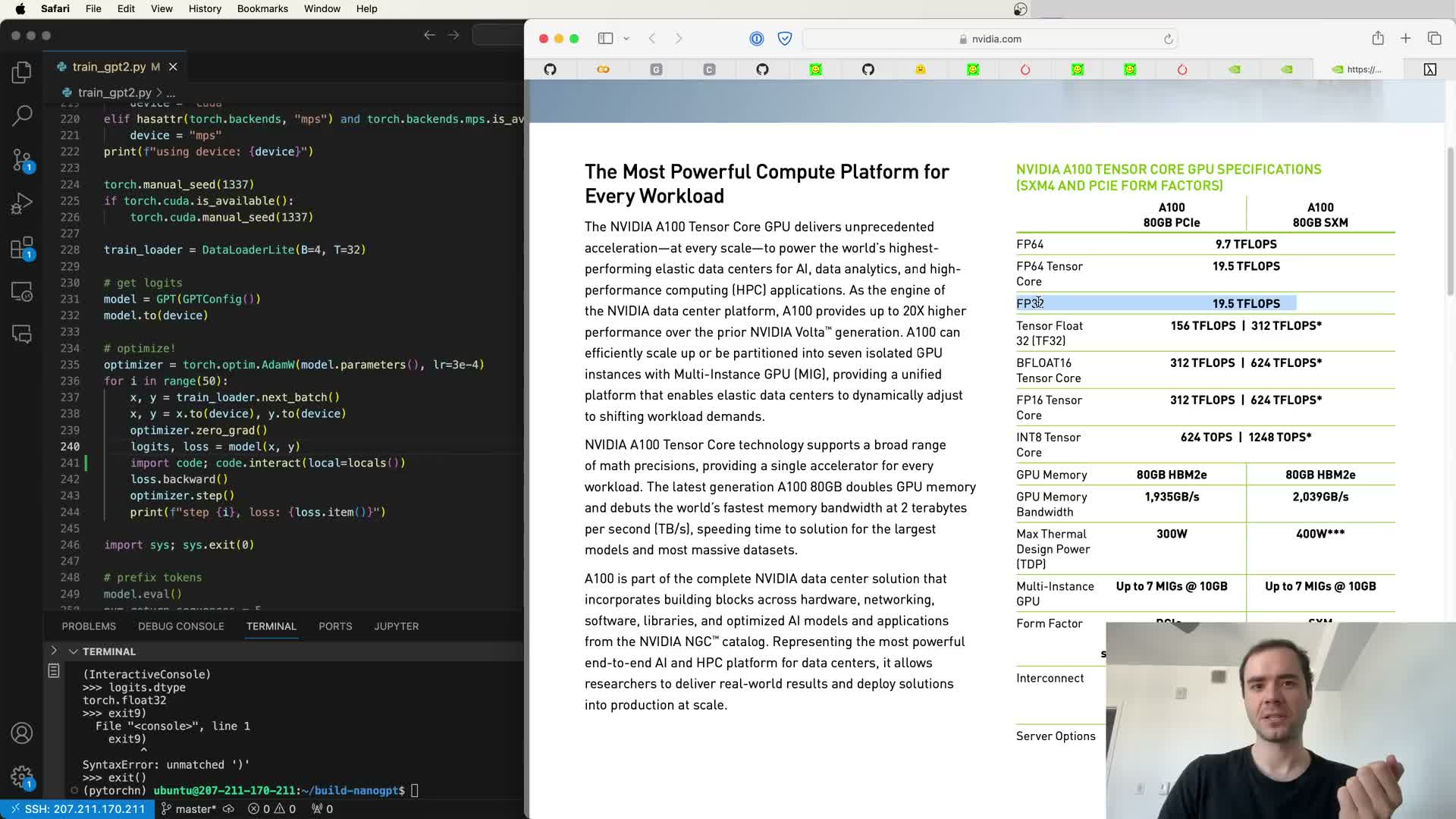1456x819 pixels.
Task: Open the Manage gear icon
Action: point(22,777)
